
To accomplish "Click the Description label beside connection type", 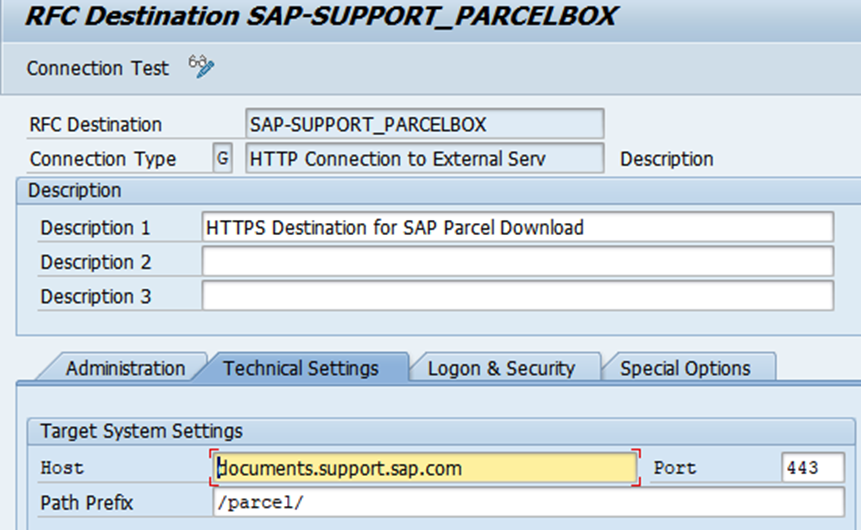I will 667,159.
